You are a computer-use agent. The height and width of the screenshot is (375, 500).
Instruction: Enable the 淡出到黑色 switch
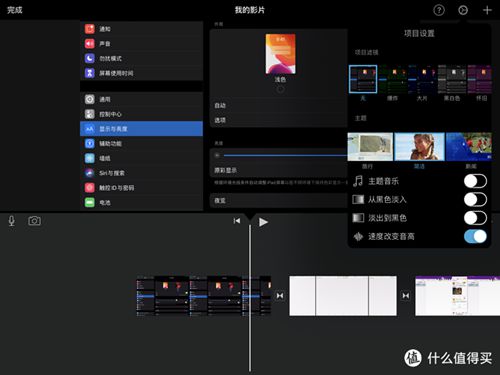click(475, 218)
